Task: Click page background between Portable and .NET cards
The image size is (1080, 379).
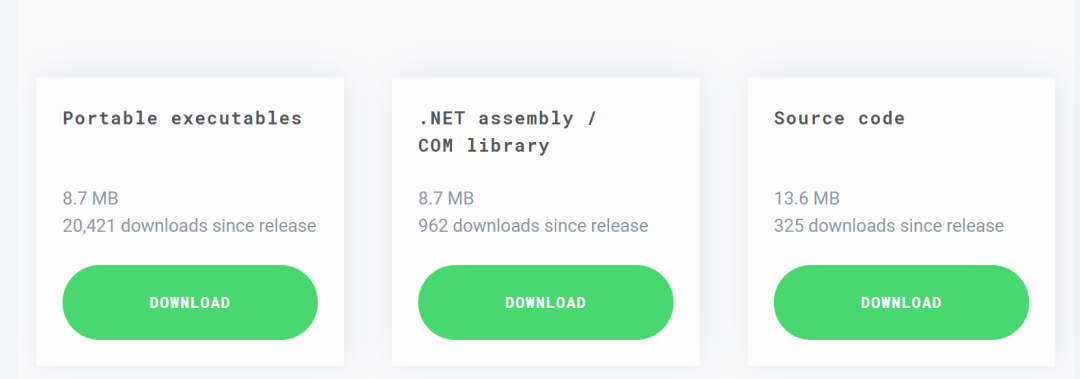Action: [x=368, y=221]
